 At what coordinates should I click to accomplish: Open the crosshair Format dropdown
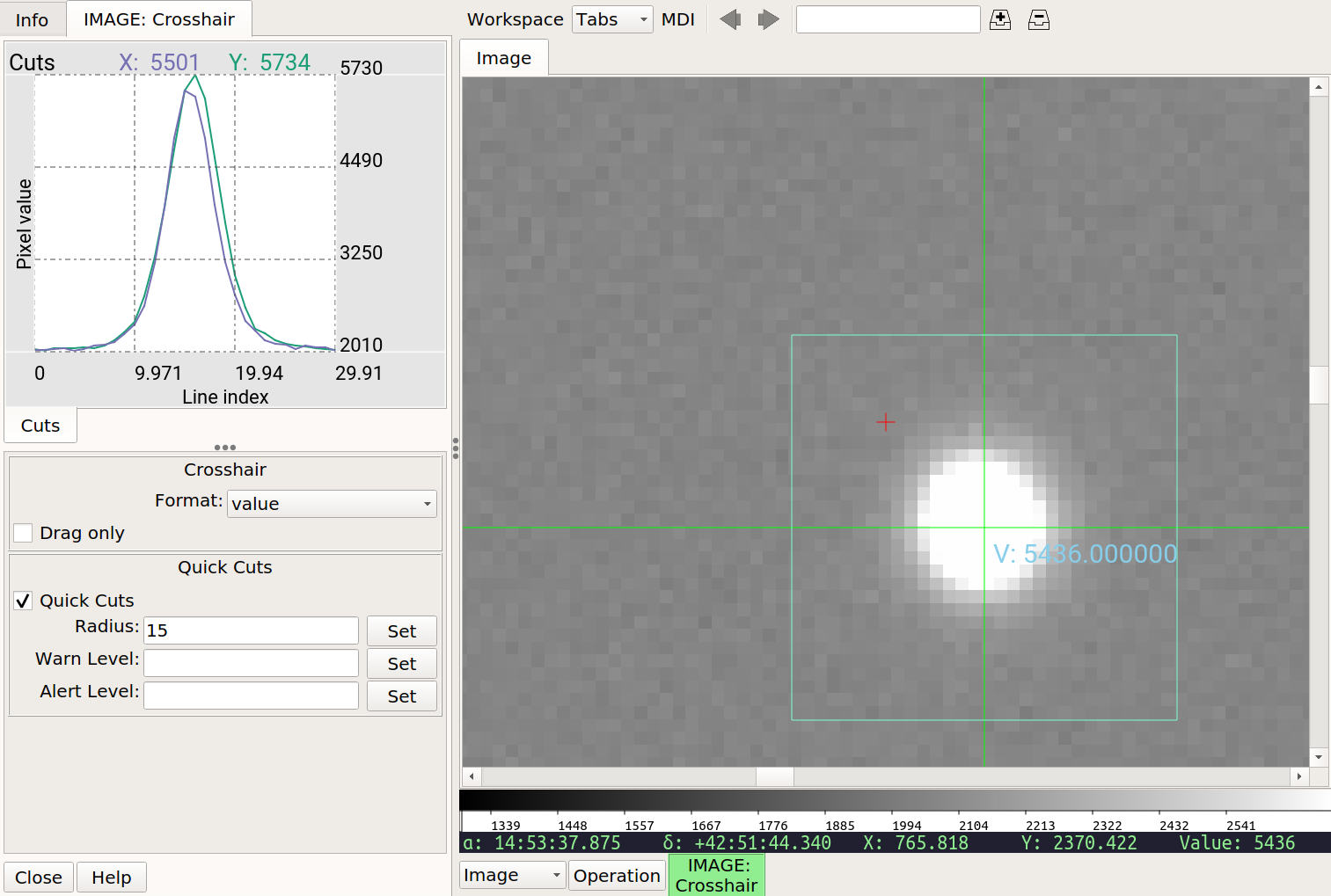[332, 504]
